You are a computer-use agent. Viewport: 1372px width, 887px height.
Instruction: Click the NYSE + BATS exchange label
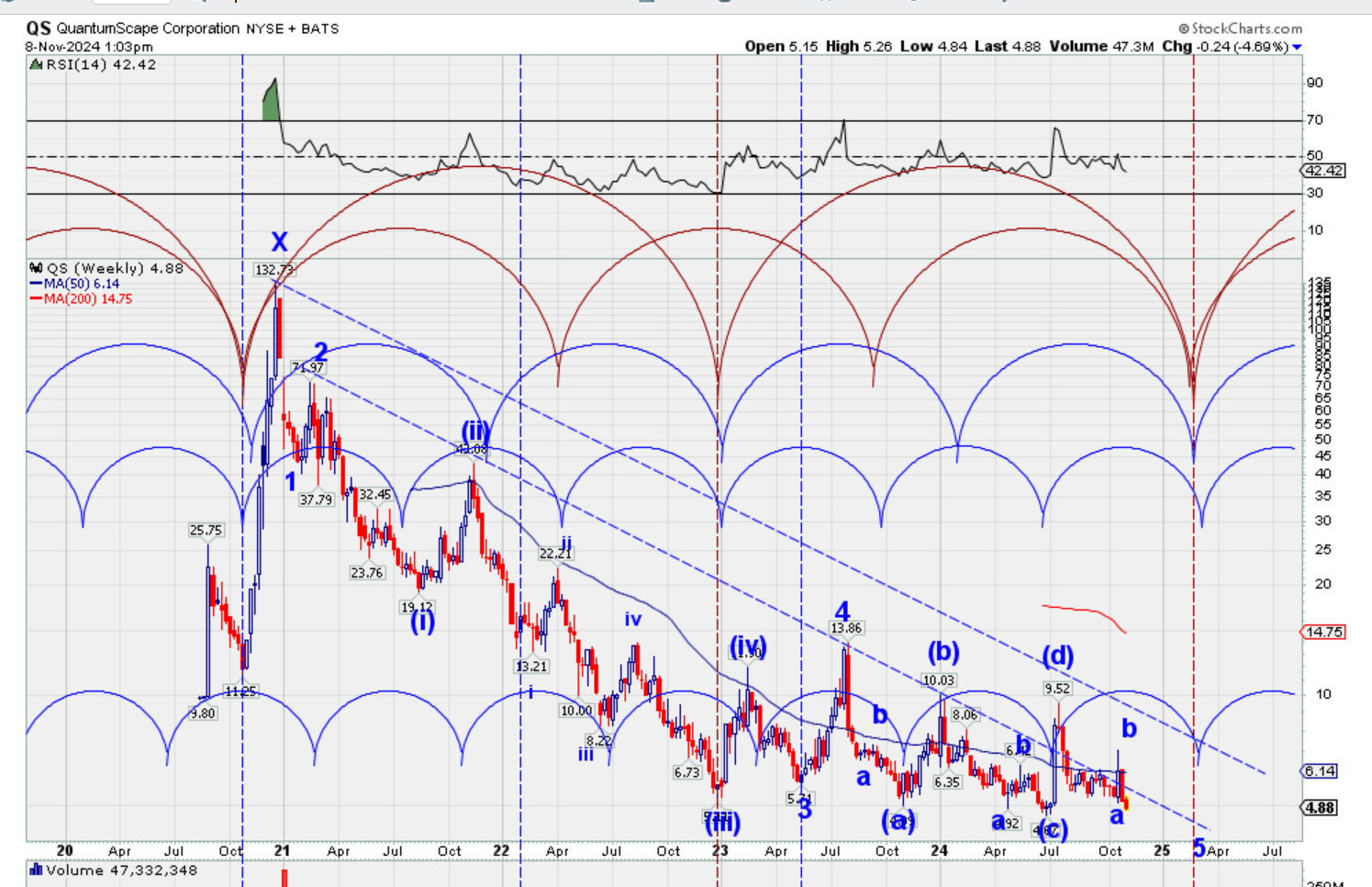click(292, 28)
